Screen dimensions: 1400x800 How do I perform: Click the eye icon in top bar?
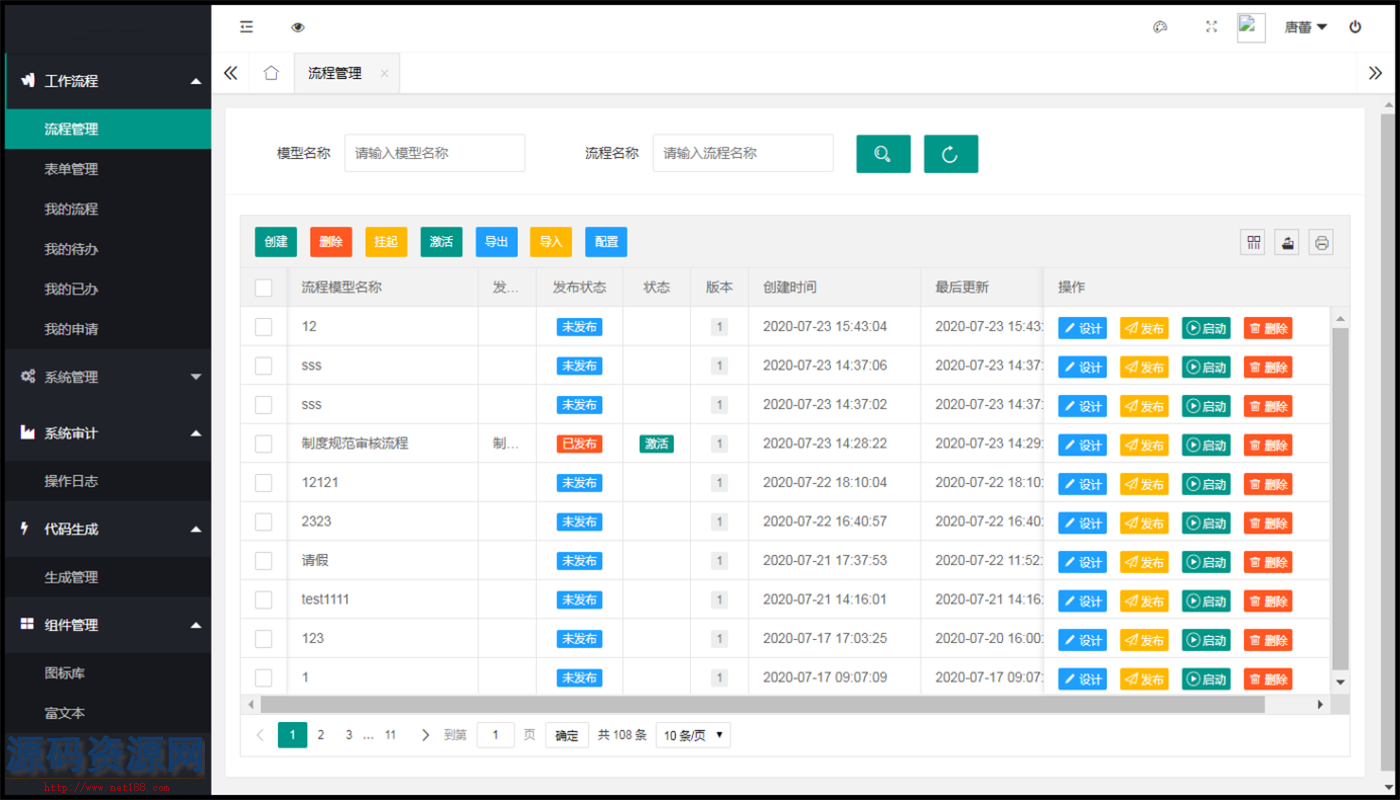[x=297, y=27]
